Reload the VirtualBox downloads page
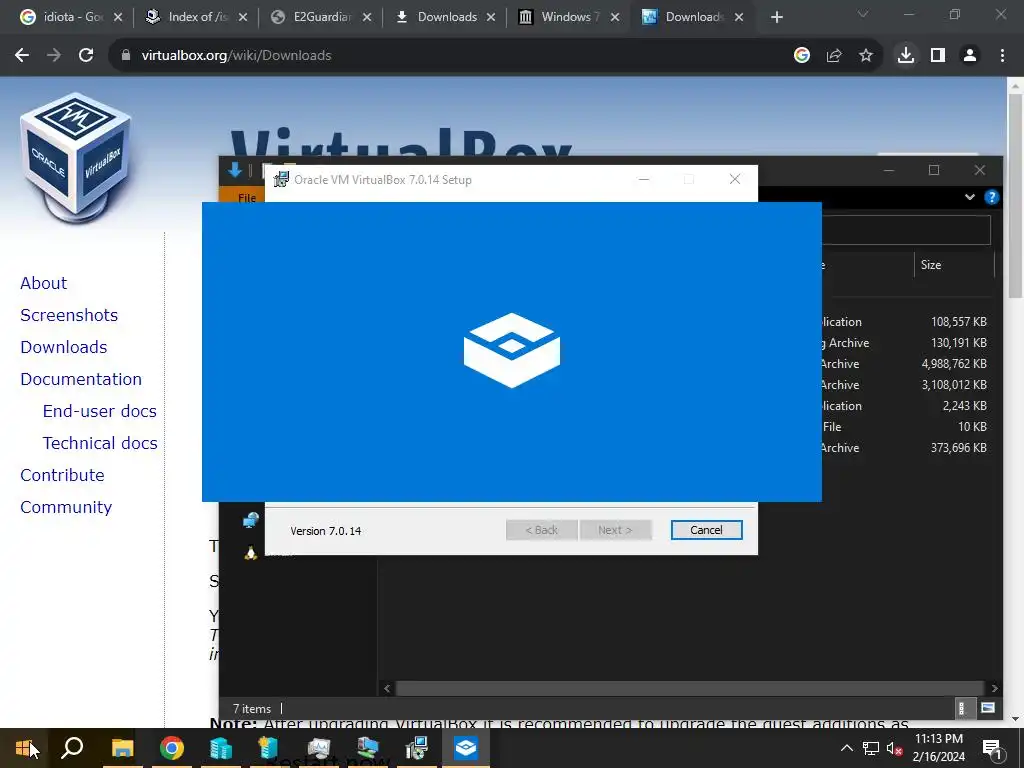Image resolution: width=1024 pixels, height=768 pixels. coord(86,56)
